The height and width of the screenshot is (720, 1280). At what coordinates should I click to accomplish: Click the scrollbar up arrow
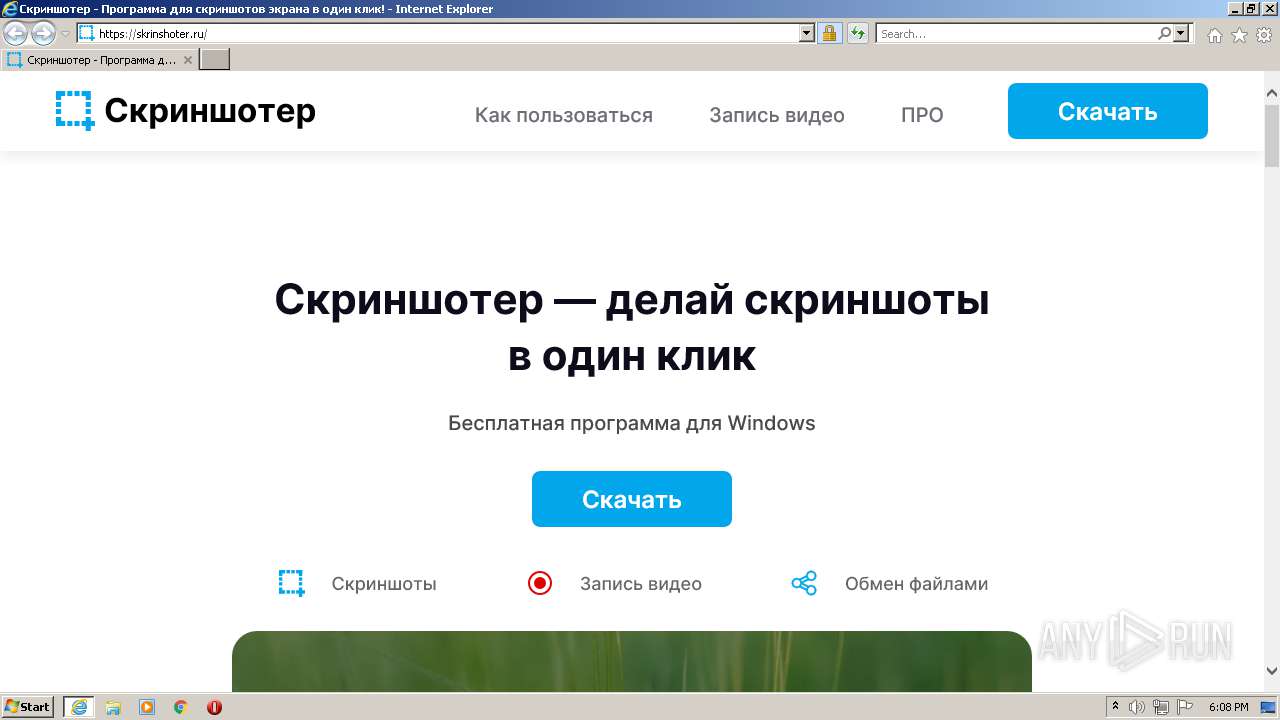(x=1272, y=94)
